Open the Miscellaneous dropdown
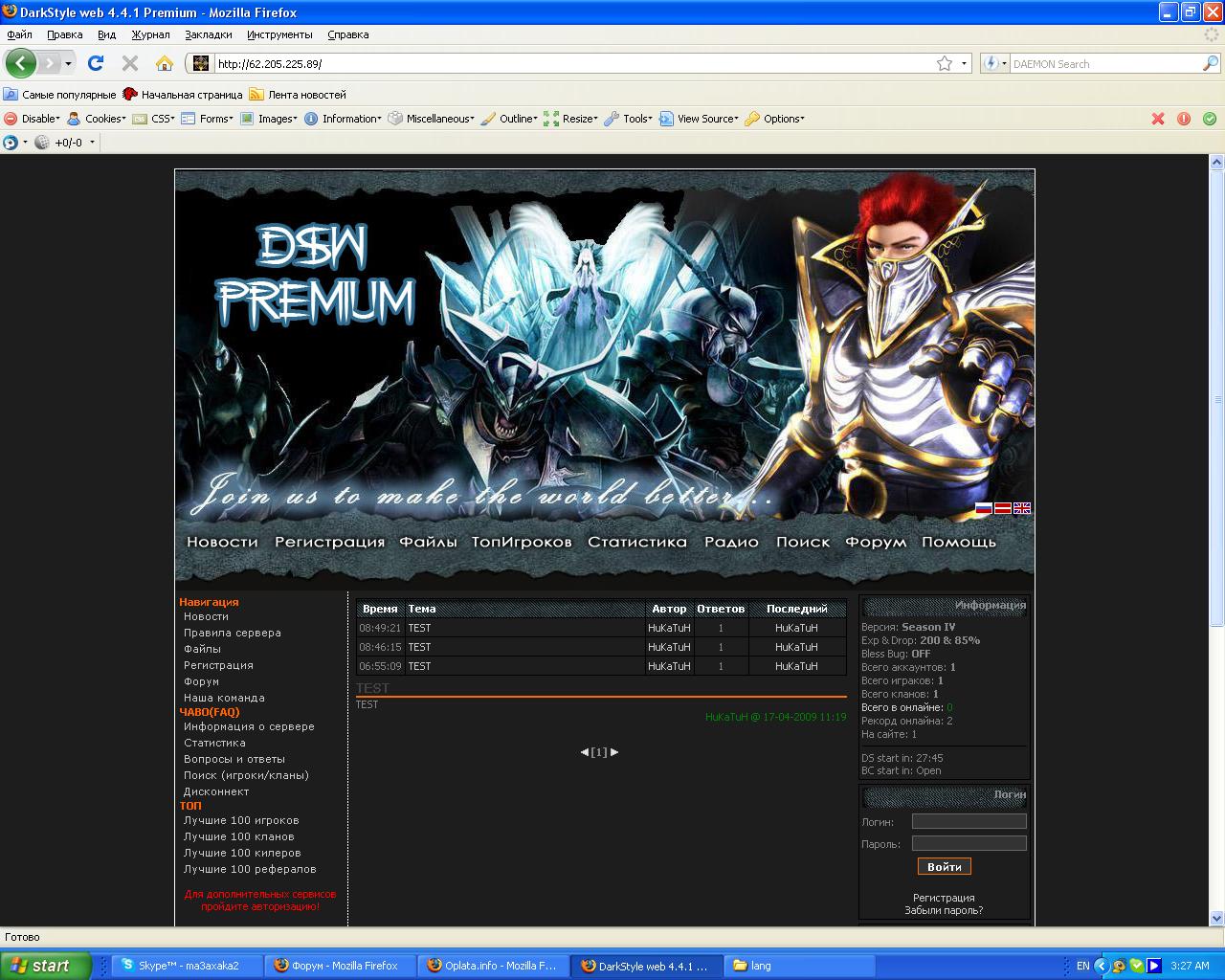The height and width of the screenshot is (980, 1225). coord(432,119)
